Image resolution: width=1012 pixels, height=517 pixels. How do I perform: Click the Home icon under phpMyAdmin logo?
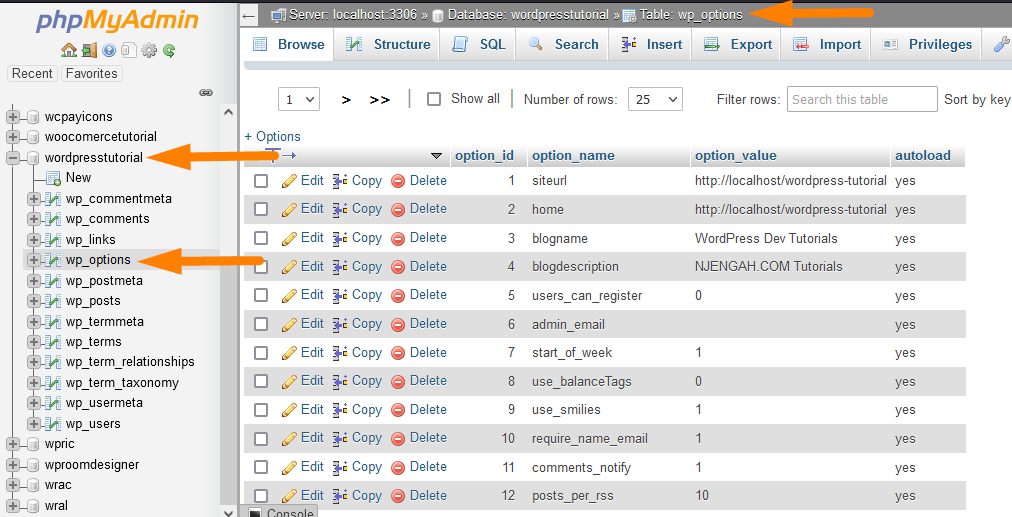(x=68, y=50)
